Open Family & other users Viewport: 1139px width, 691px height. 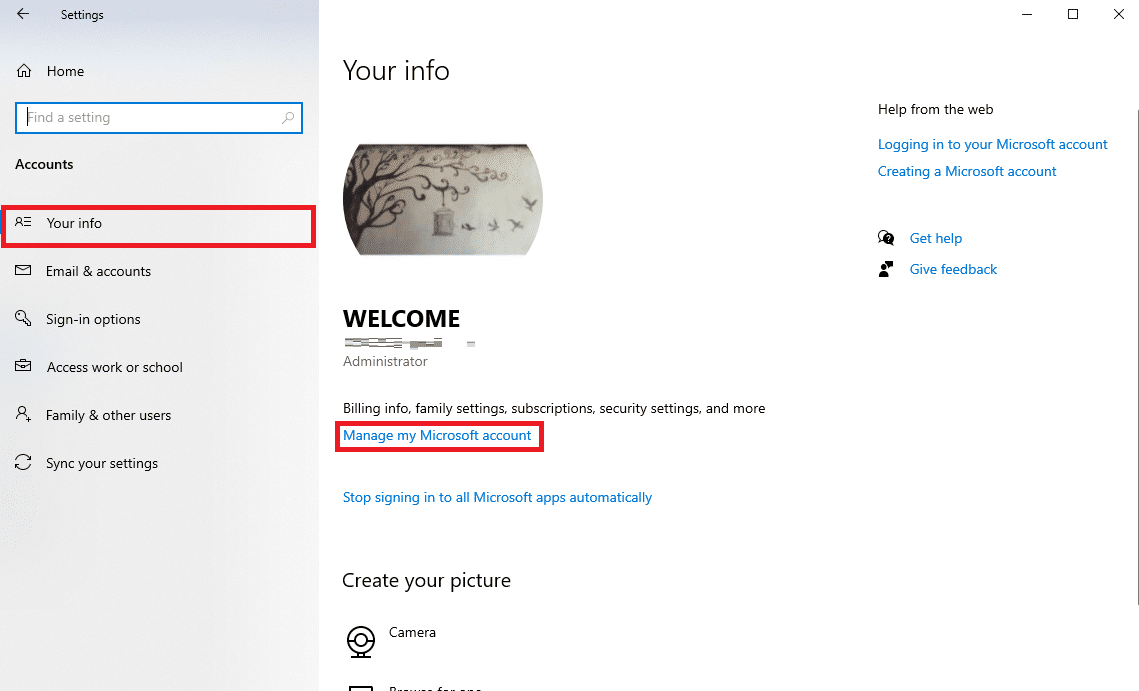coord(108,415)
